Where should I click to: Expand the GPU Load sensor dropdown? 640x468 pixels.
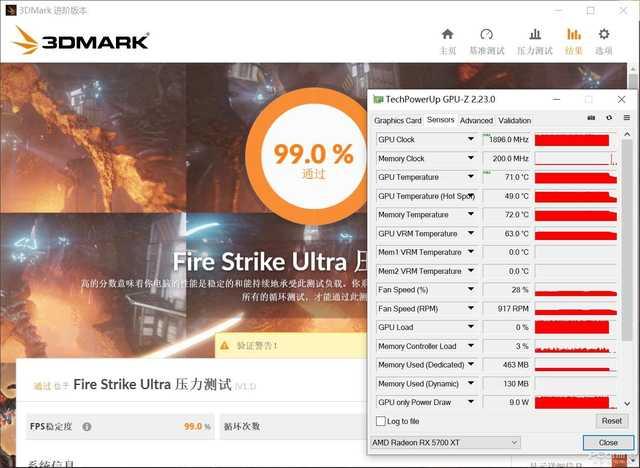[471, 327]
